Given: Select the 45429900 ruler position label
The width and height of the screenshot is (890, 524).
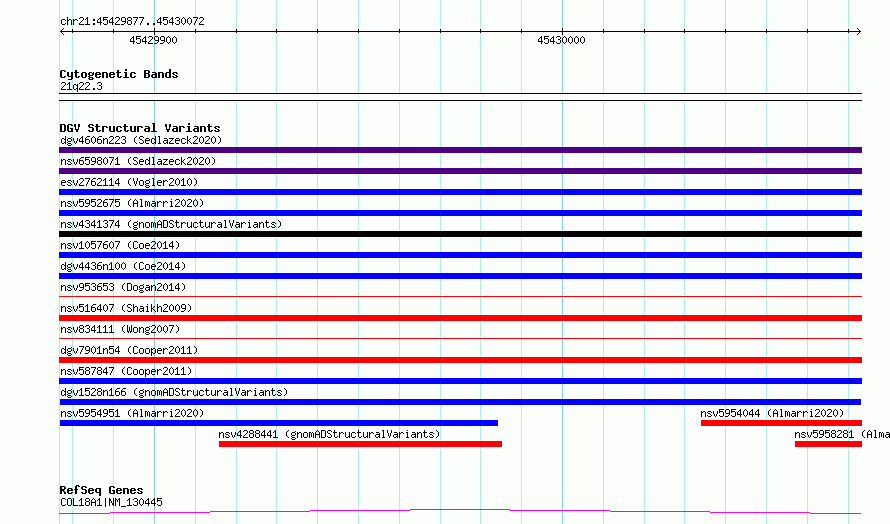Looking at the screenshot, I should (153, 40).
